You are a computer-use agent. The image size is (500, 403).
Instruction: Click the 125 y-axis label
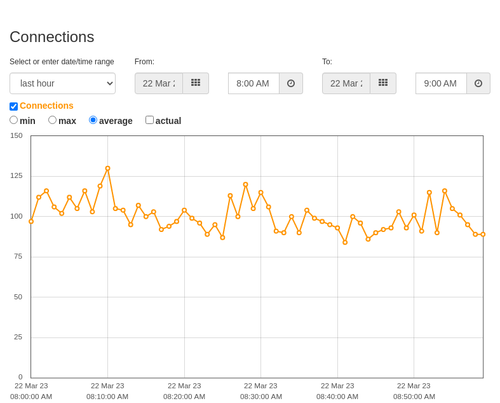16,176
